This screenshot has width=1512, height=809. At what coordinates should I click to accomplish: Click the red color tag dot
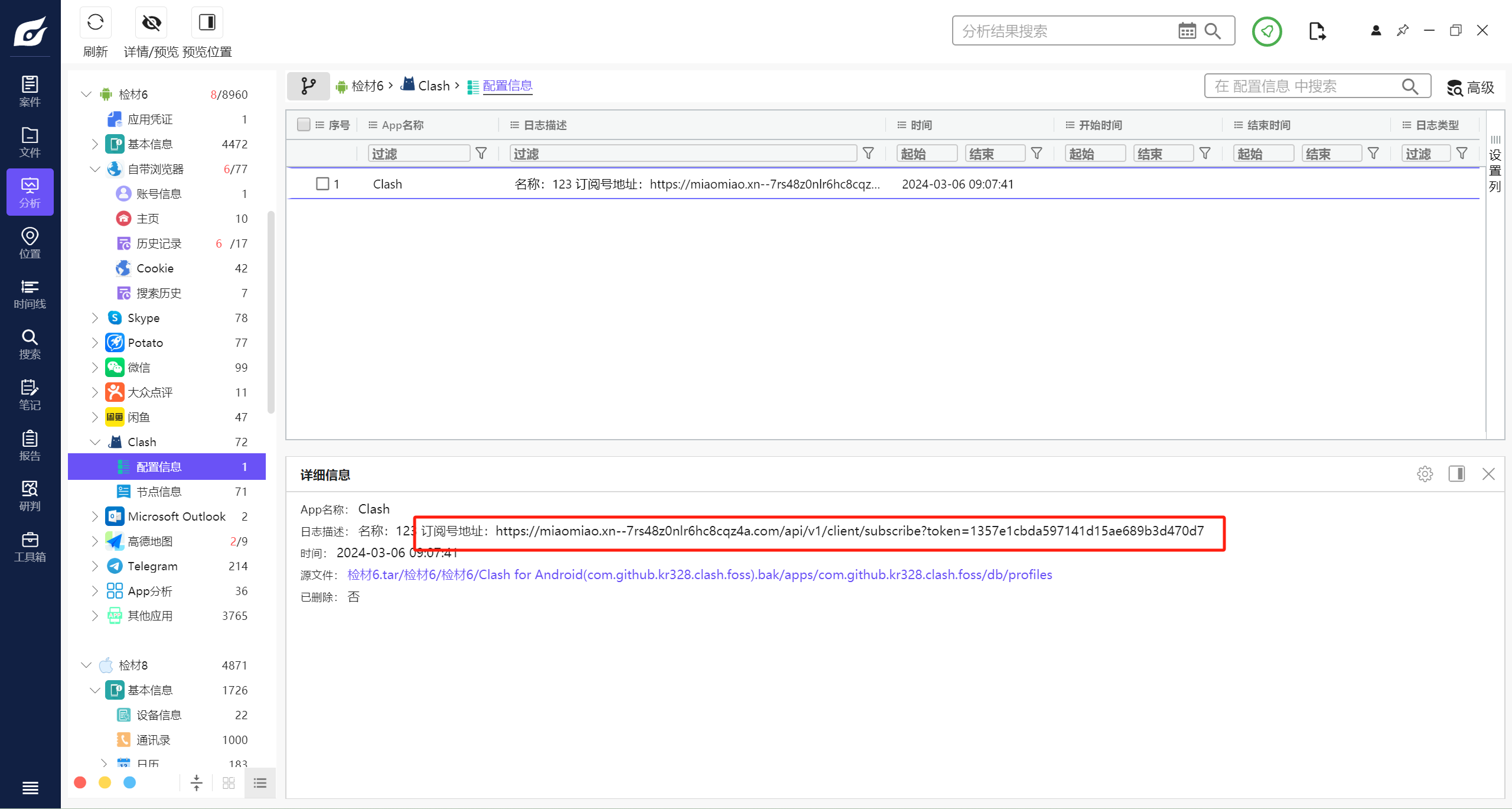click(x=80, y=782)
